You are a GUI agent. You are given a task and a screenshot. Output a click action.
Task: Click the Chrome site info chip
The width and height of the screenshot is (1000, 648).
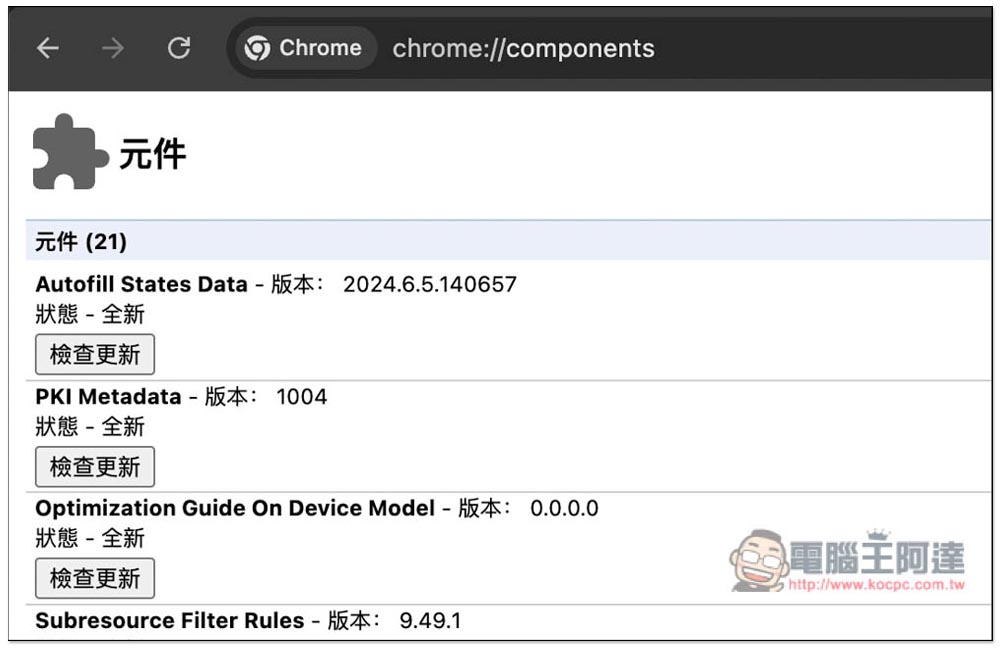(x=304, y=48)
